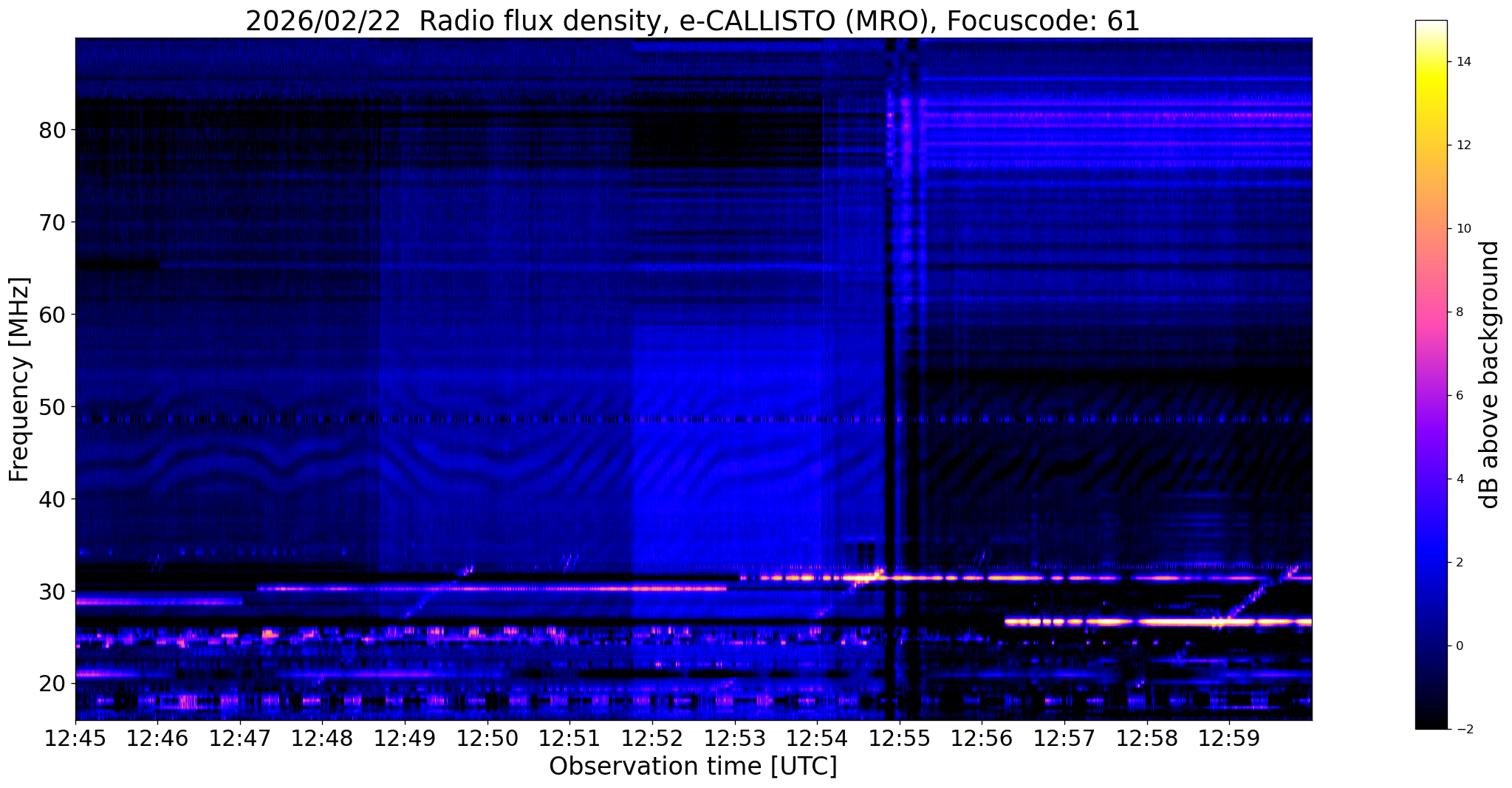The height and width of the screenshot is (788, 1512).
Task: Click the plot title mentioning e-CALLISTO (MRO)
Action: coord(693,21)
